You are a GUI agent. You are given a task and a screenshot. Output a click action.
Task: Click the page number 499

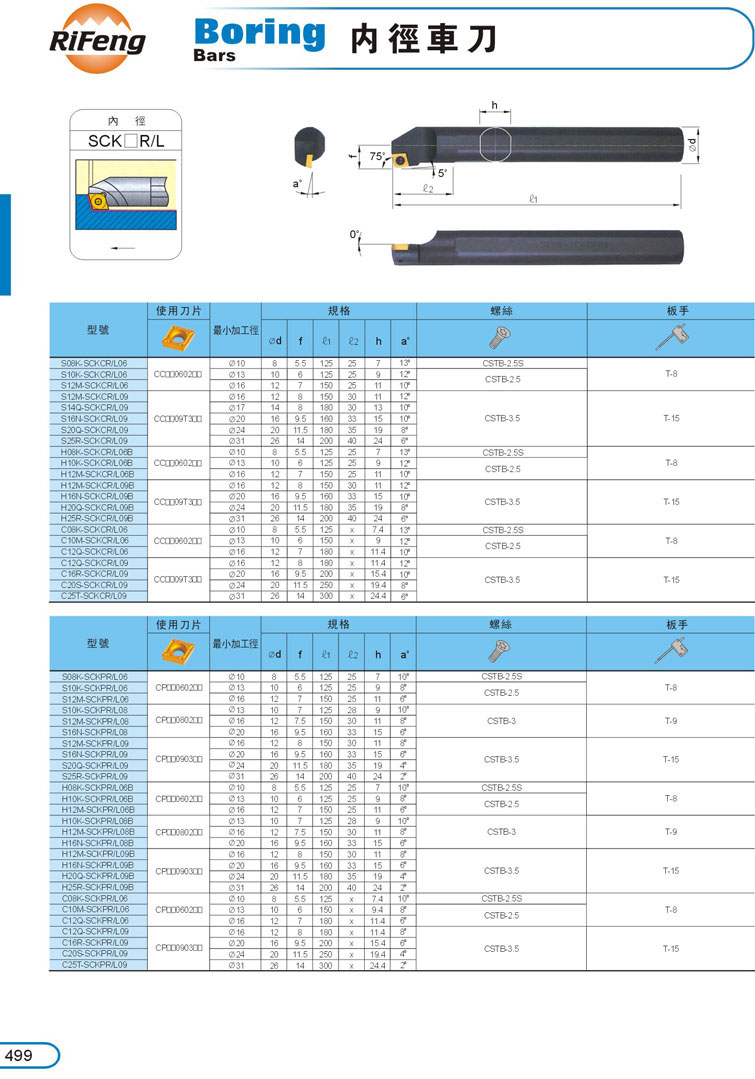21,1055
